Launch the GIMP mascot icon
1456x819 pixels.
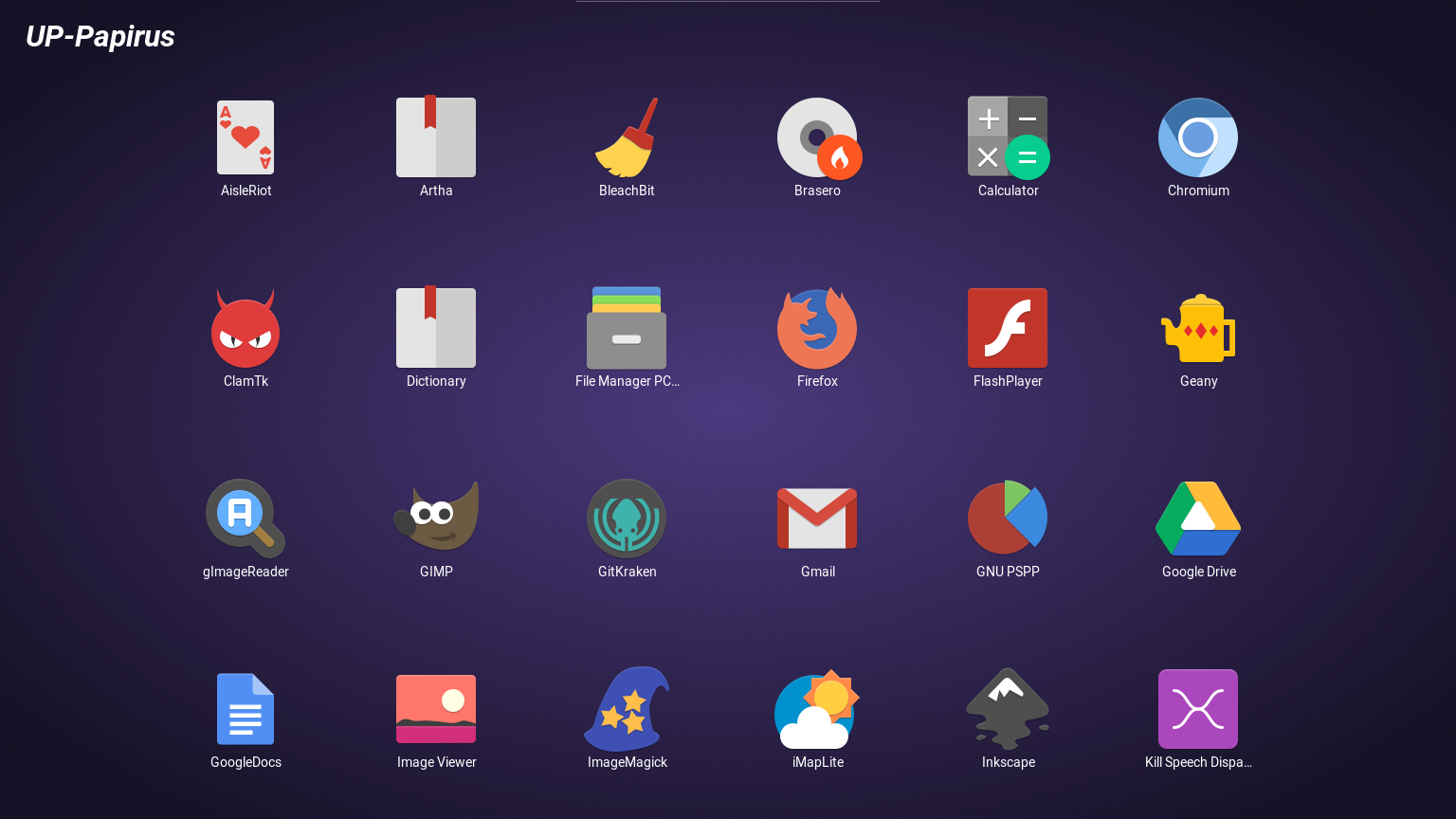pos(436,516)
